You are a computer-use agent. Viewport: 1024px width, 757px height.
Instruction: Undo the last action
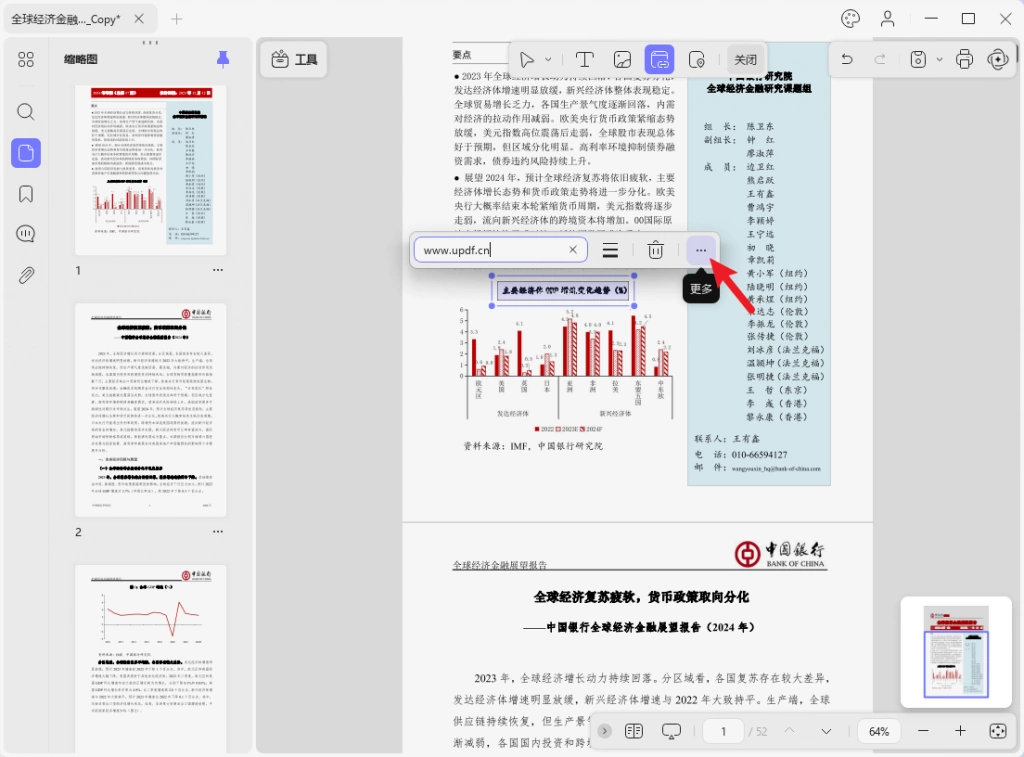847,59
